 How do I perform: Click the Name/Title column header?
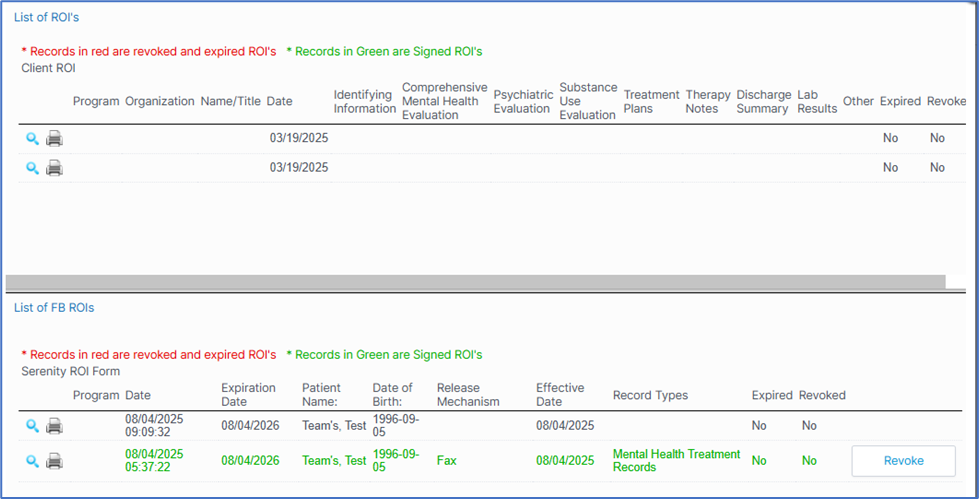[231, 101]
